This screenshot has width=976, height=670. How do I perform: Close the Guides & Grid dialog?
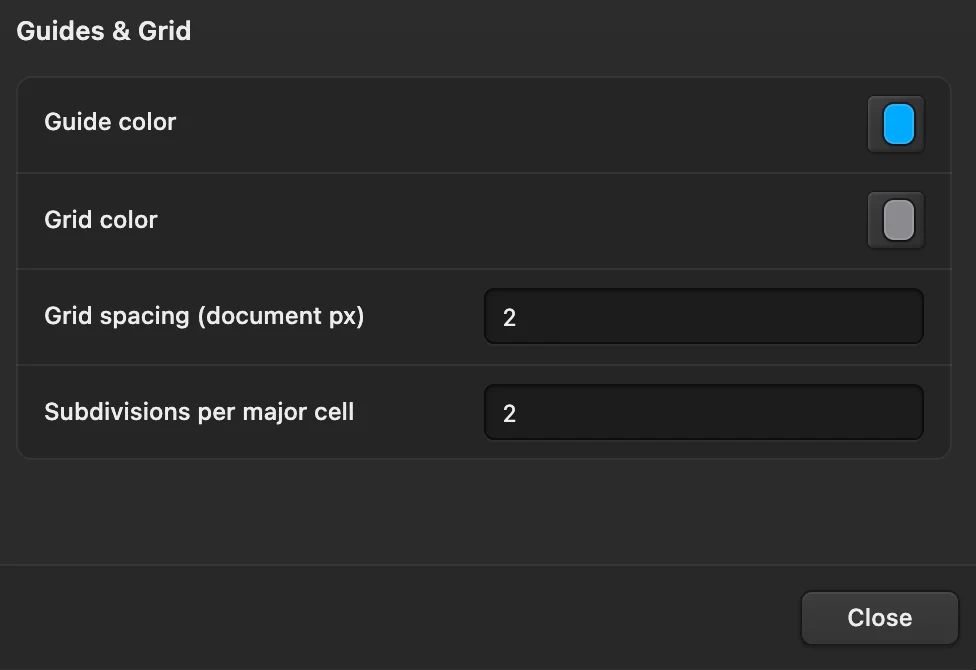880,618
